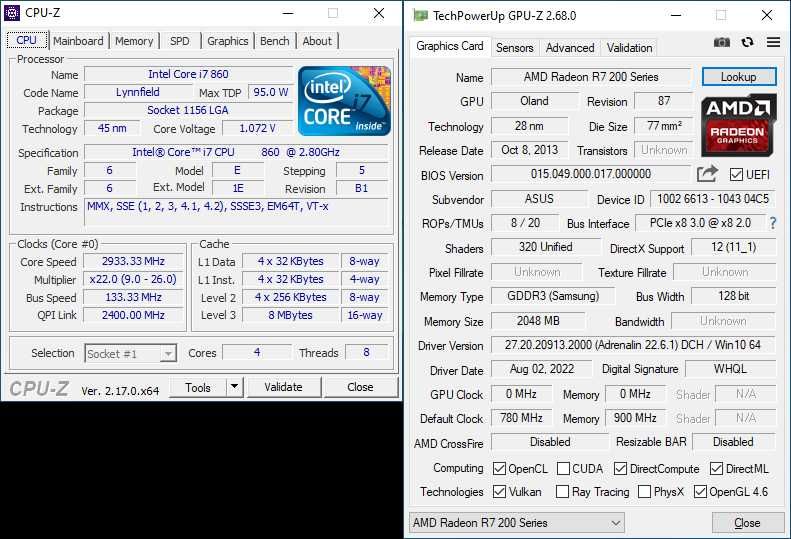Switch to the Sensors tab in GPU-Z

514,48
